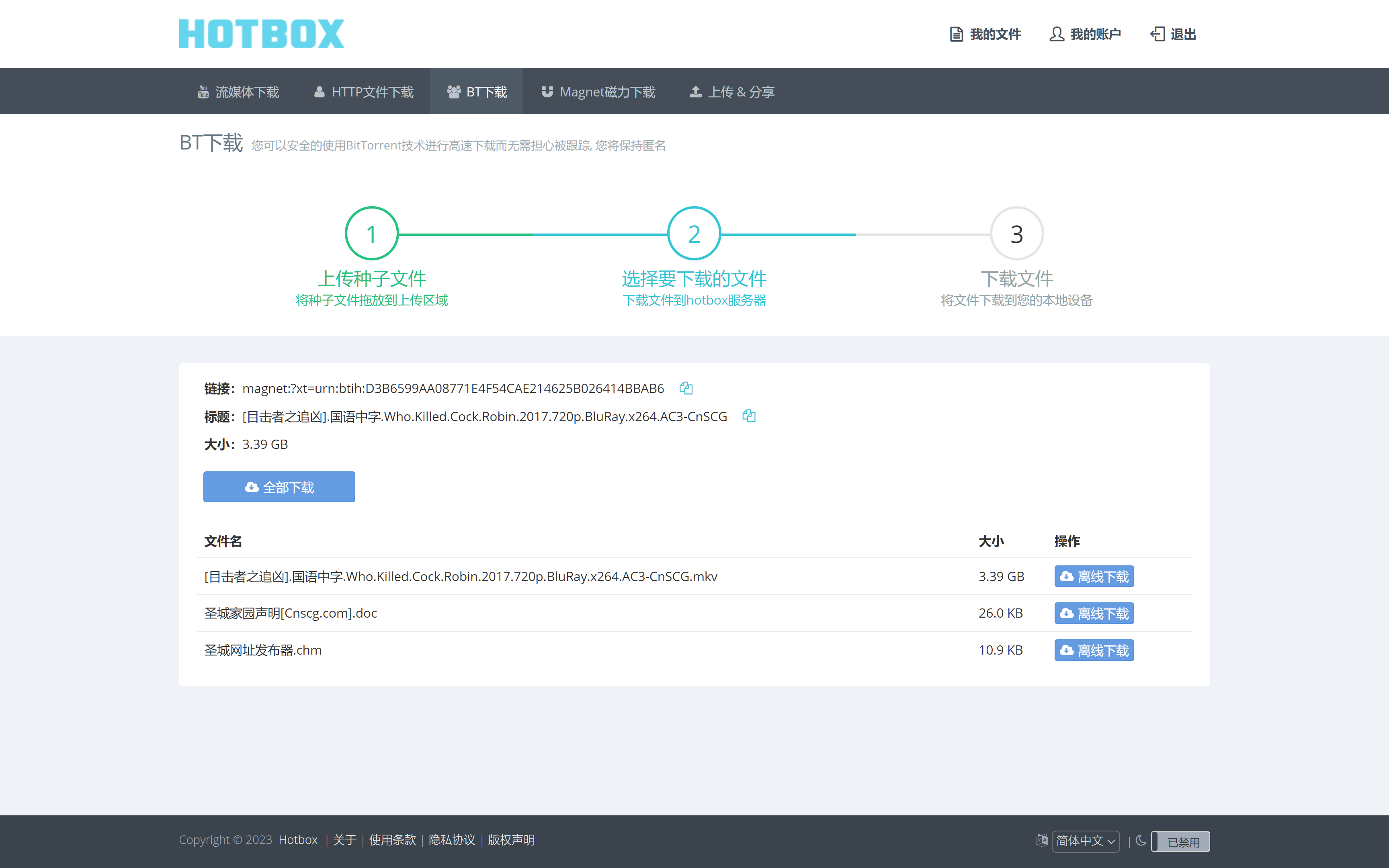Go to step 1 circle 上传种子文件
Screen dimensions: 1389x868
371,233
